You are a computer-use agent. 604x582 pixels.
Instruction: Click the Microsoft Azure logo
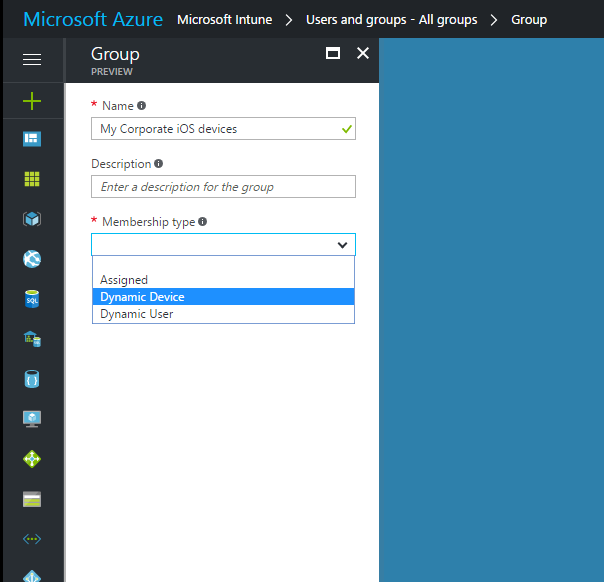tap(93, 19)
